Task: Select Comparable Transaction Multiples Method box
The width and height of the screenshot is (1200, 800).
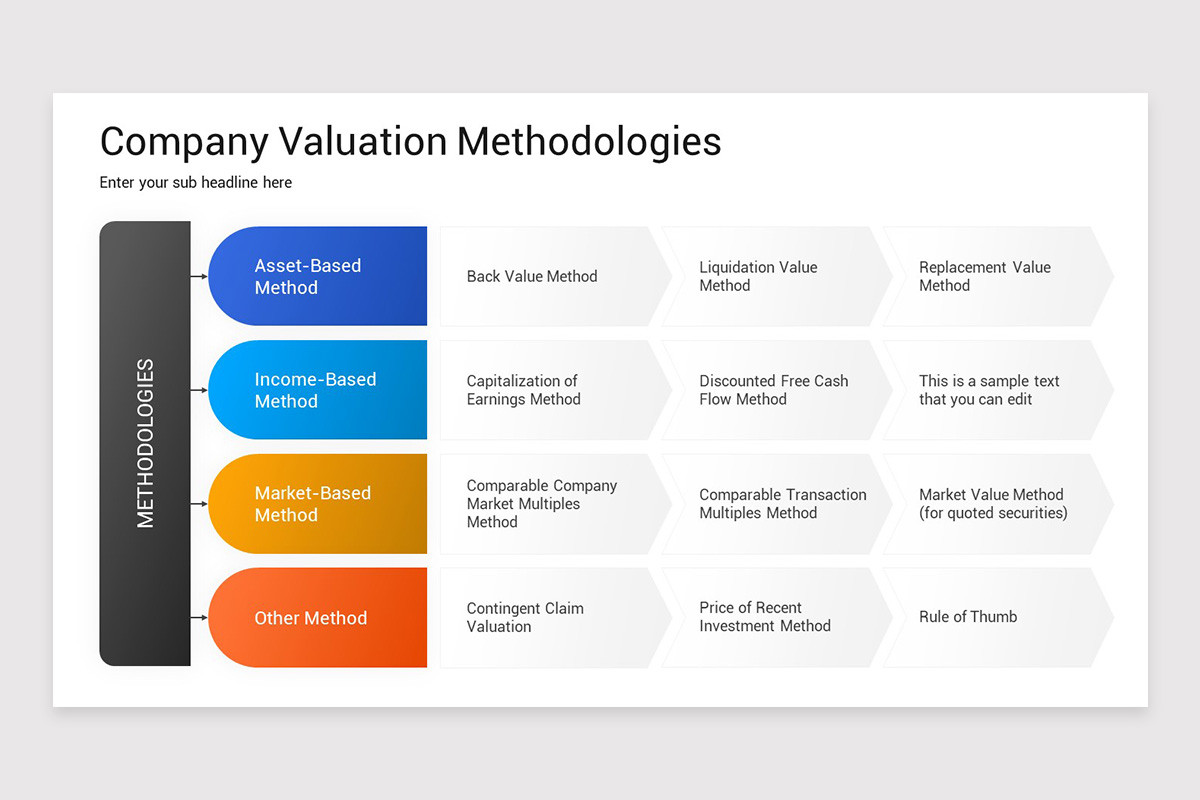Action: coord(777,504)
